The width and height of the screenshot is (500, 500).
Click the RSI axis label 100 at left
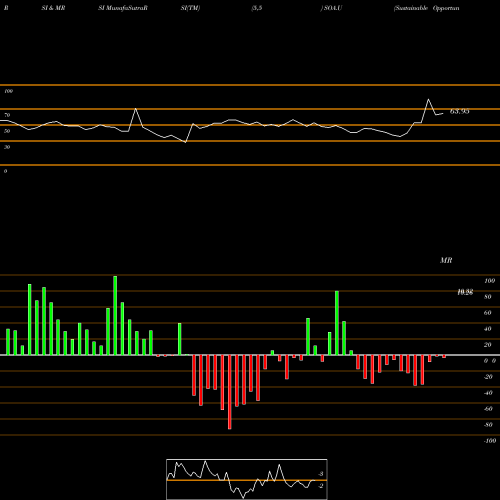(x=8, y=91)
